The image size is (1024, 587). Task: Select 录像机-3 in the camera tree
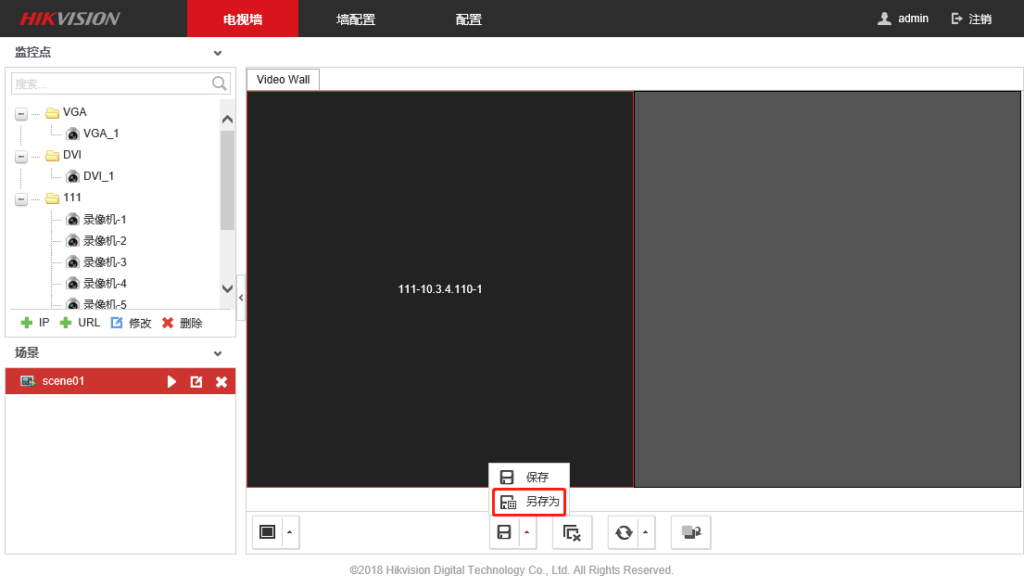(104, 262)
